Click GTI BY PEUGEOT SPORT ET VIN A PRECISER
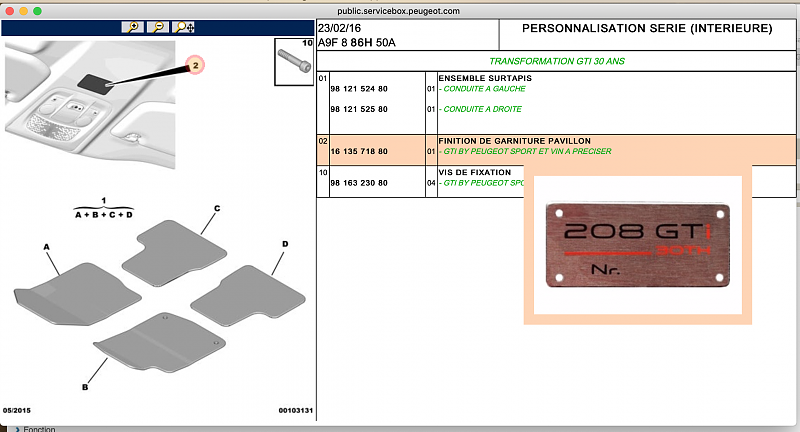The image size is (800, 432). pyautogui.click(x=525, y=151)
